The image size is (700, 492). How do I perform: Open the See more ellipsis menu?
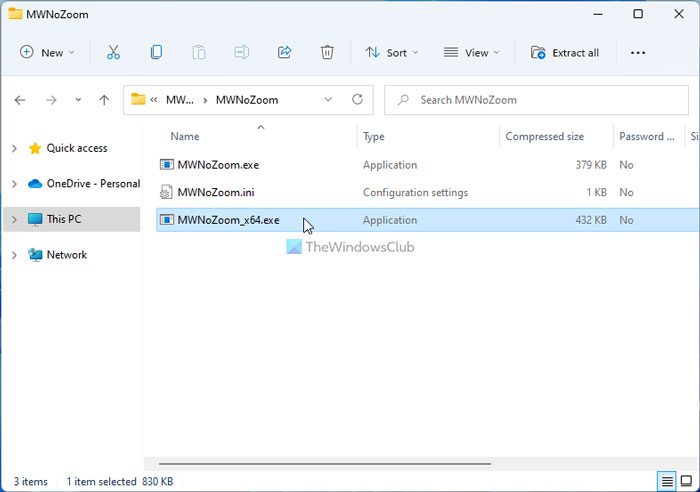pyautogui.click(x=638, y=53)
